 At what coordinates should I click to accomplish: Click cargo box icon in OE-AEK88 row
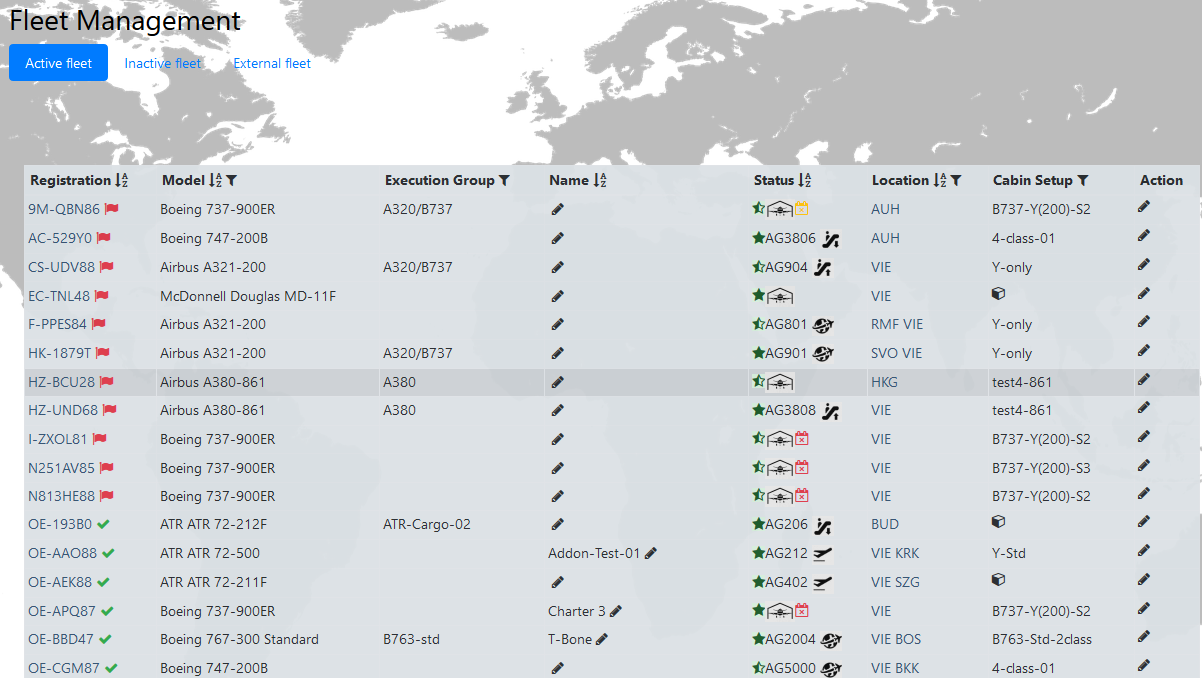pyautogui.click(x=998, y=580)
